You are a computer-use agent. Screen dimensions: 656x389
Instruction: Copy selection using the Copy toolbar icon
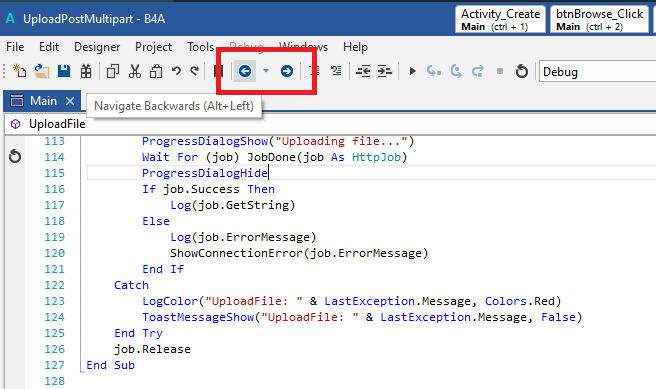pos(113,71)
